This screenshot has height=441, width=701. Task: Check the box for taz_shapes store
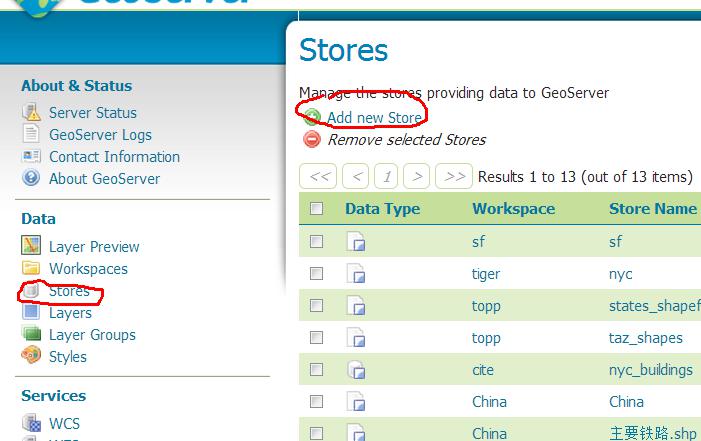tap(317, 337)
